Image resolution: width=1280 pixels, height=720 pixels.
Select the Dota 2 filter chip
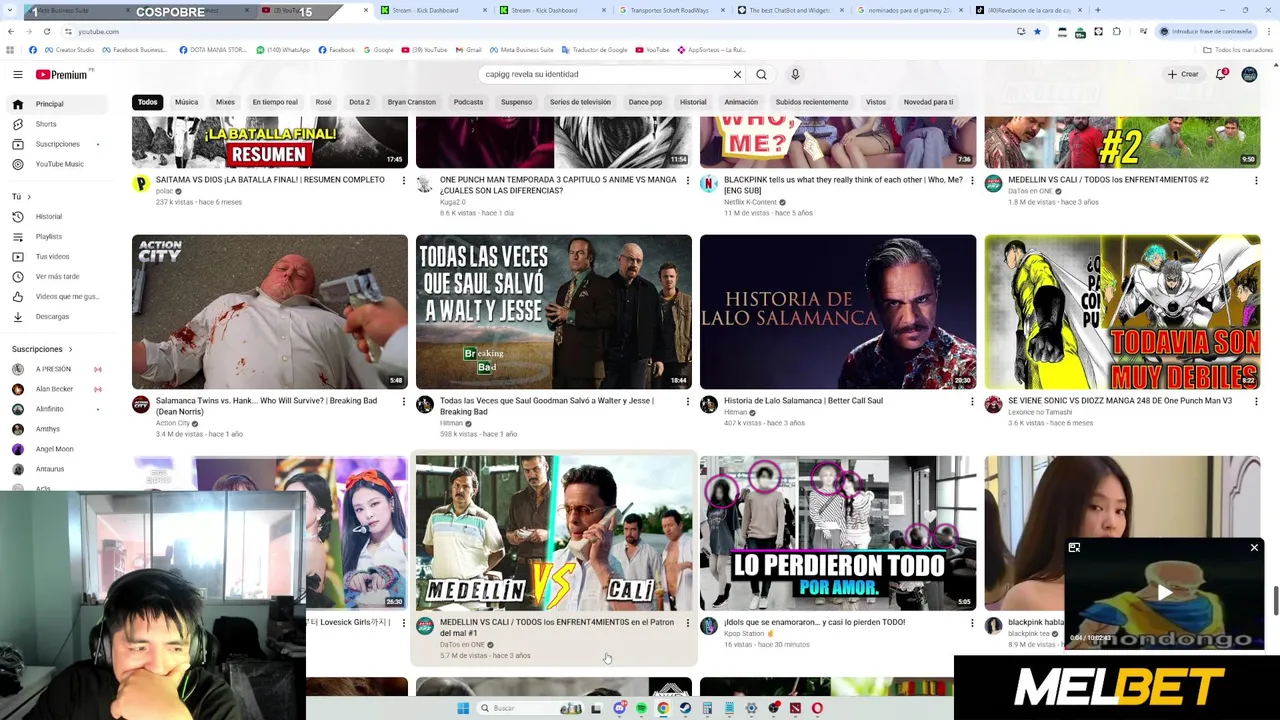click(x=359, y=102)
